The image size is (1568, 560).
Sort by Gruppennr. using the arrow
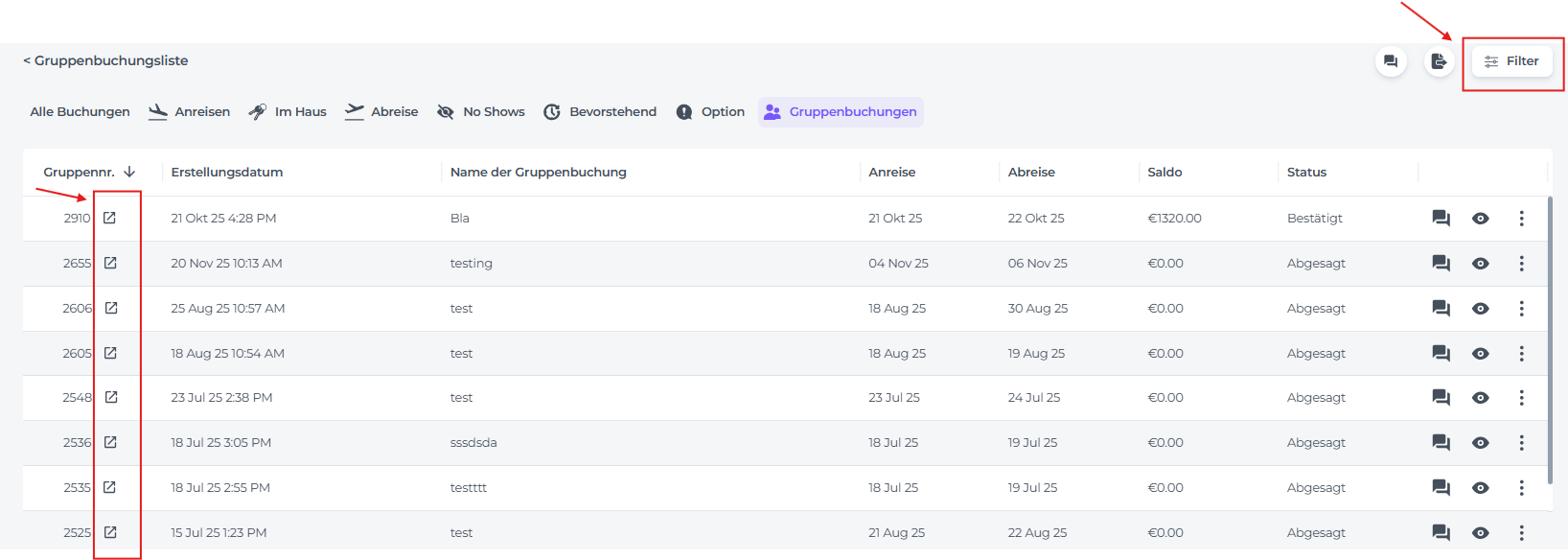pyautogui.click(x=129, y=172)
